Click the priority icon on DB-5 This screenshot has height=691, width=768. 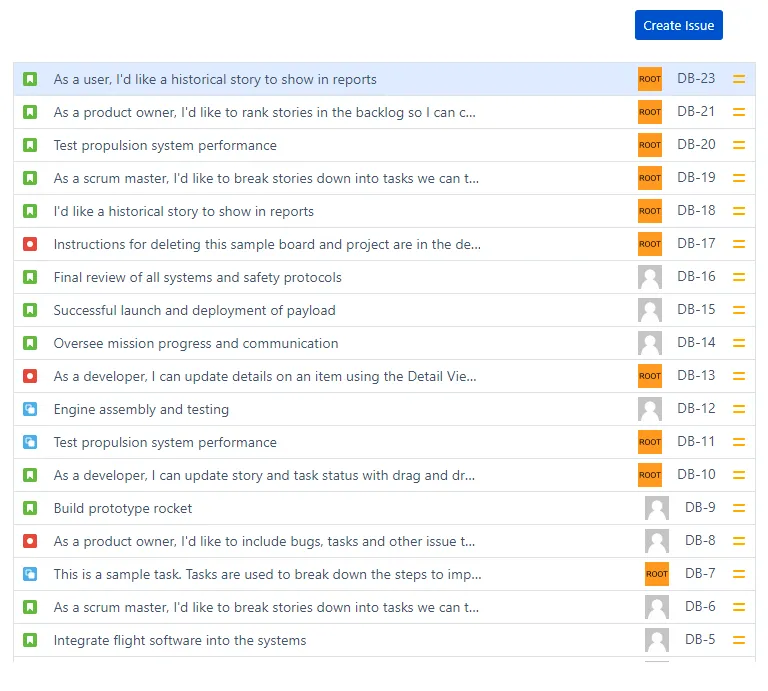coord(739,640)
